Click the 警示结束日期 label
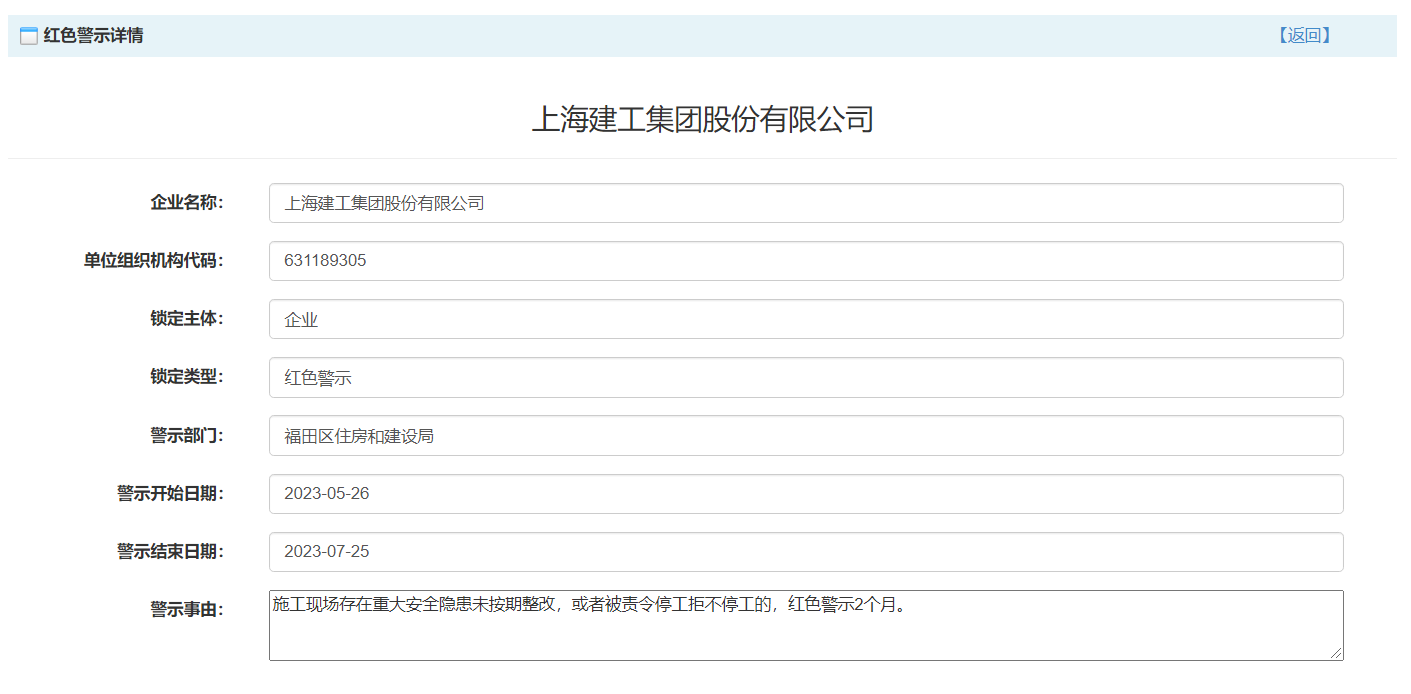 point(171,552)
